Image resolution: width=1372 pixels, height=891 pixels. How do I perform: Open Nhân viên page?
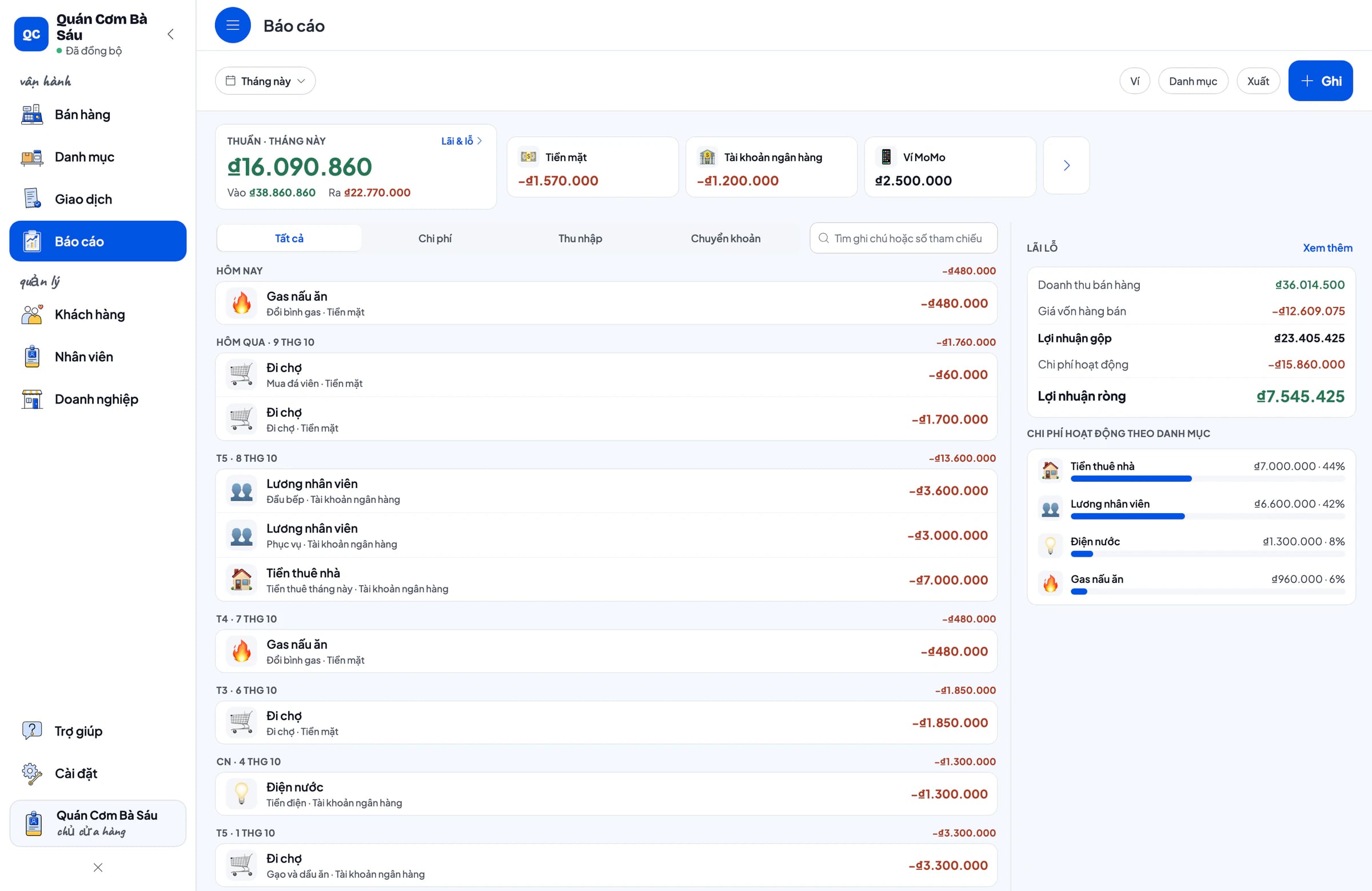click(x=98, y=357)
